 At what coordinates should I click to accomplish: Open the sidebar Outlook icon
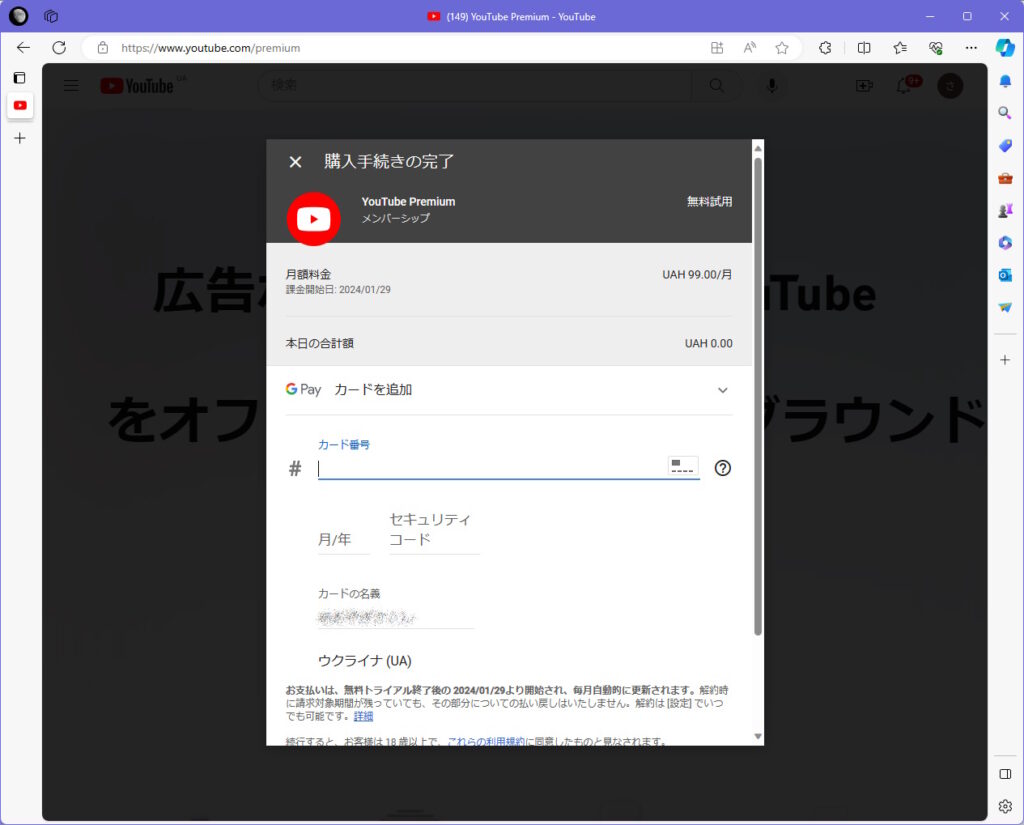point(1005,275)
